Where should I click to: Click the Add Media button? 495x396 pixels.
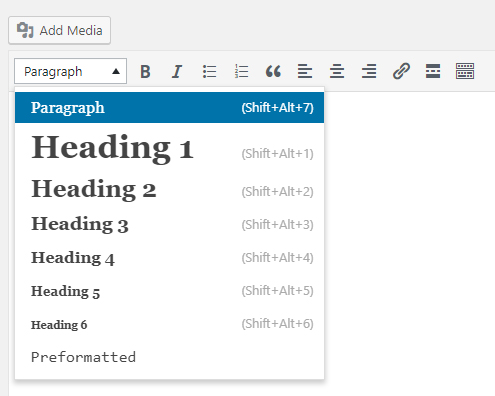59,30
